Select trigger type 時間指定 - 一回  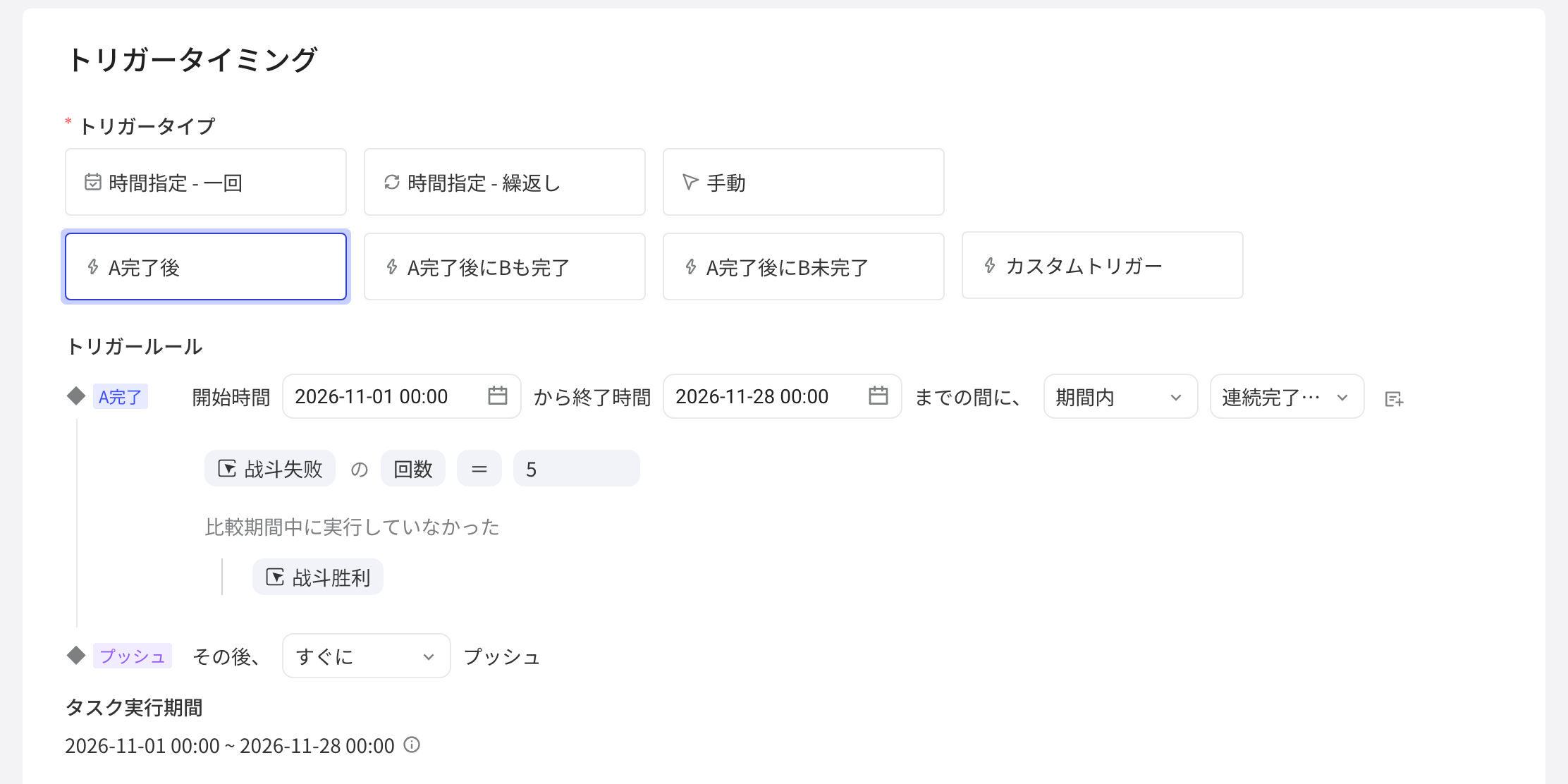[x=206, y=182]
